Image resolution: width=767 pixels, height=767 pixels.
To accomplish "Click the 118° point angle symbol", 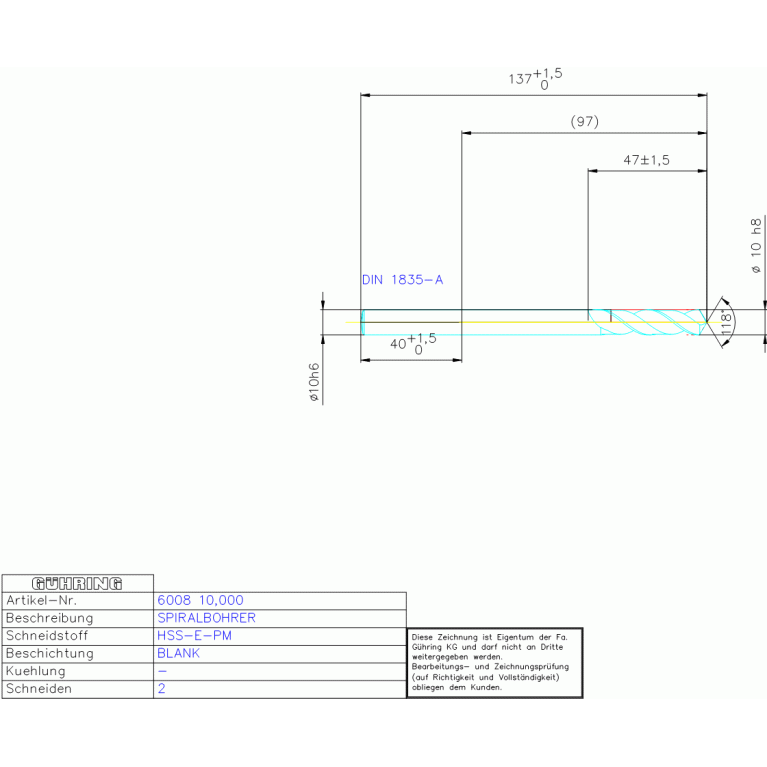I will click(x=725, y=322).
